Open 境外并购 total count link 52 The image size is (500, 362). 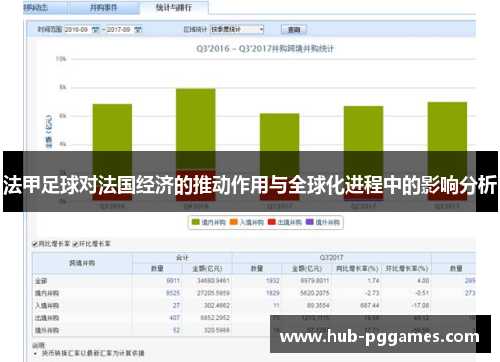tap(176, 330)
